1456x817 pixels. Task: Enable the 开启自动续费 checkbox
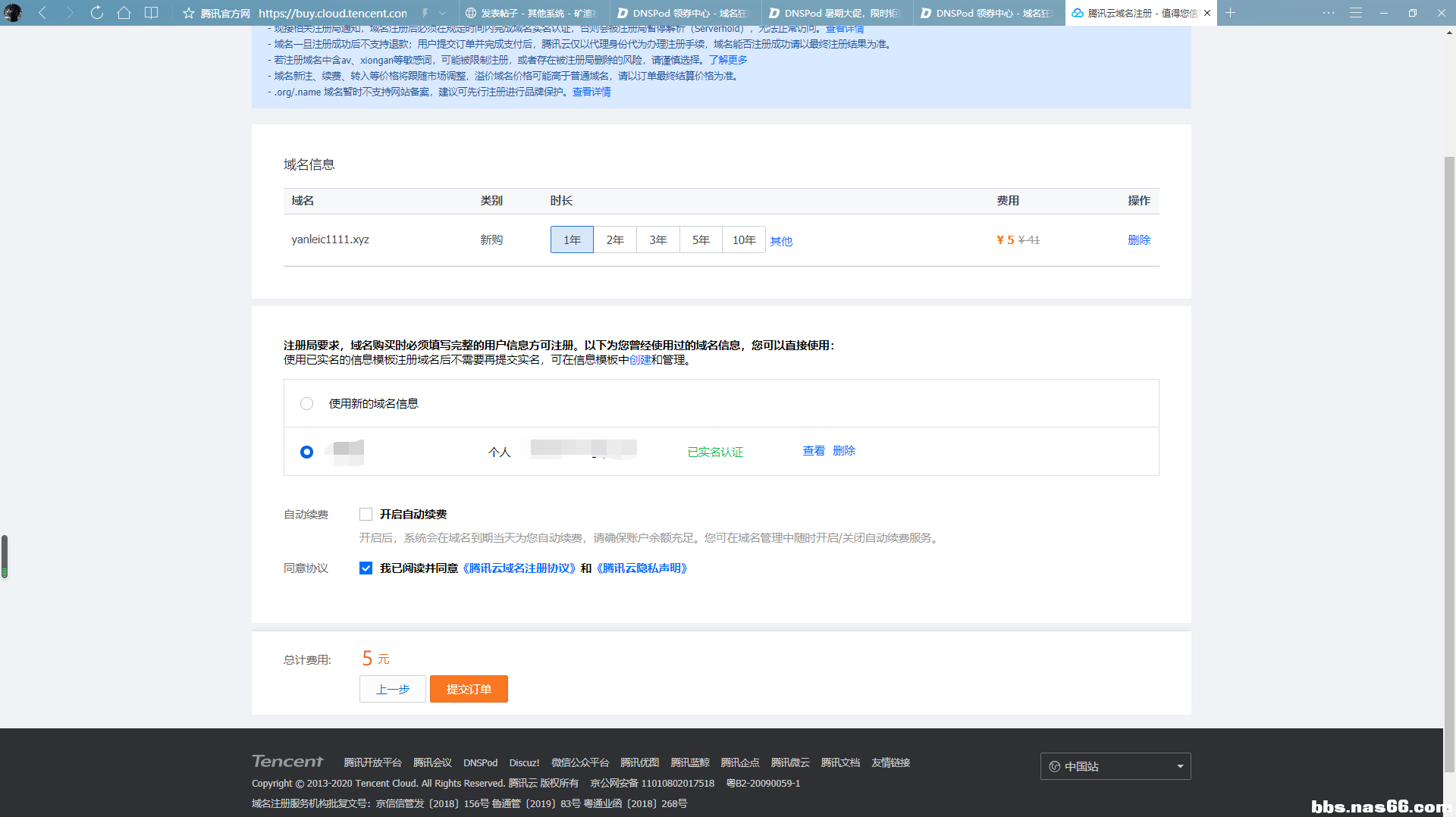click(x=366, y=514)
